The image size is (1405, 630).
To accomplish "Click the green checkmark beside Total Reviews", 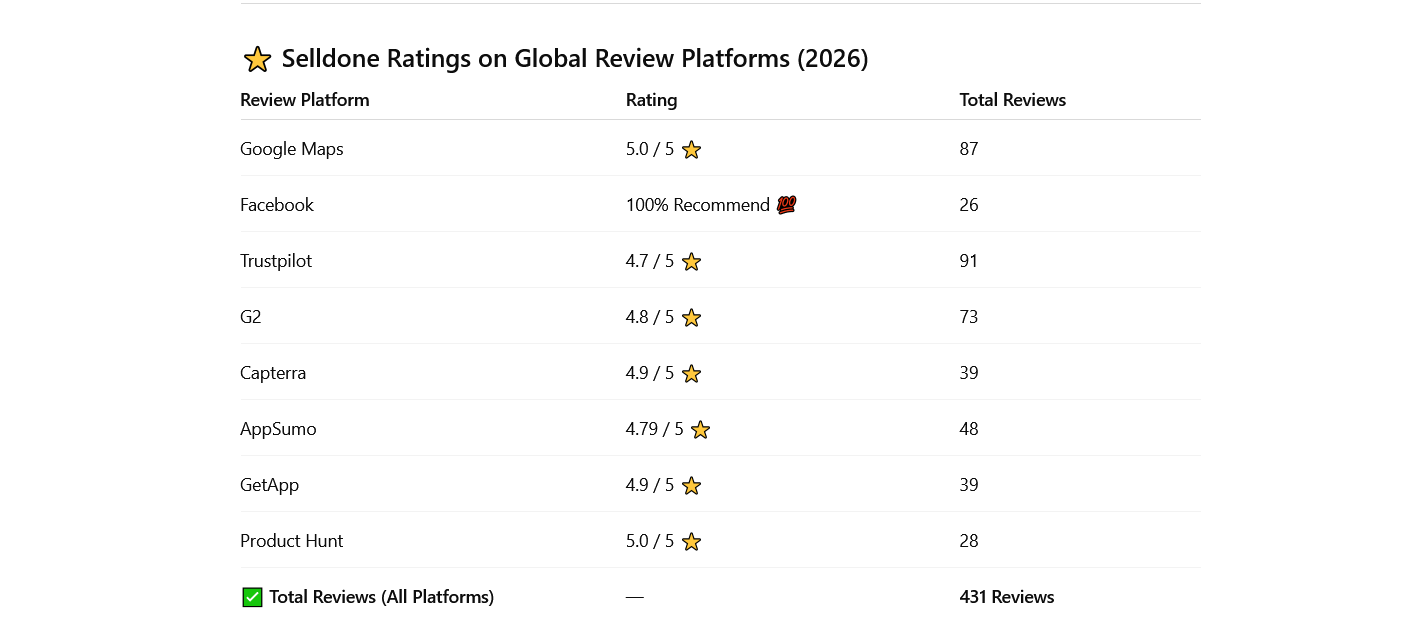I will tap(252, 597).
